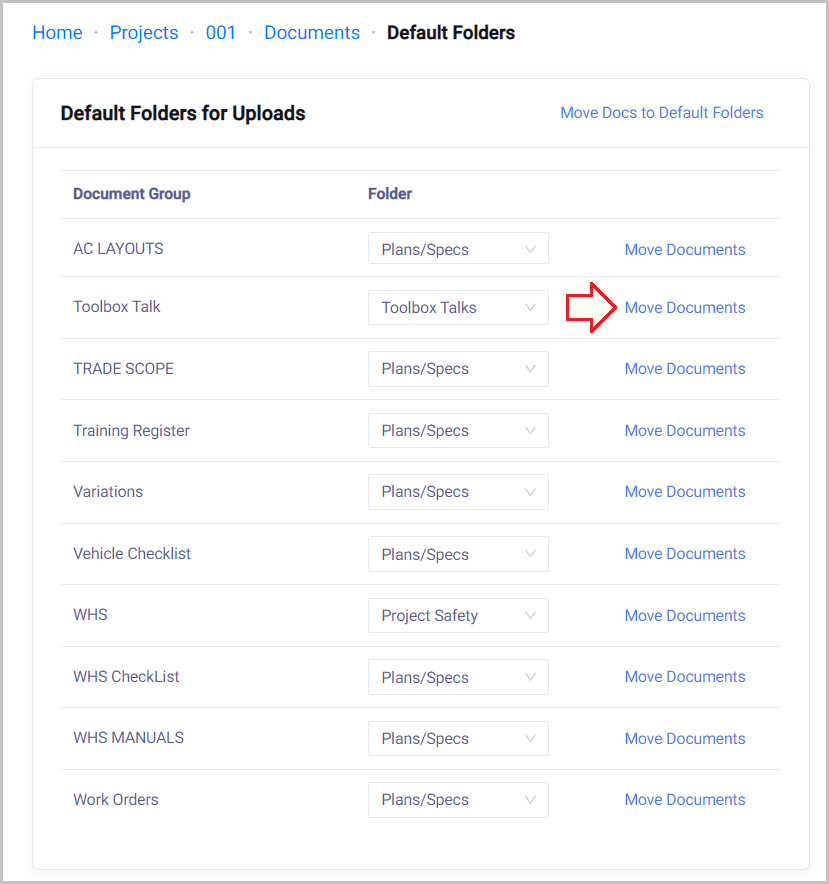Expand the Vehicle Checklist folder dropdown
This screenshot has height=884, width=829.
(458, 554)
